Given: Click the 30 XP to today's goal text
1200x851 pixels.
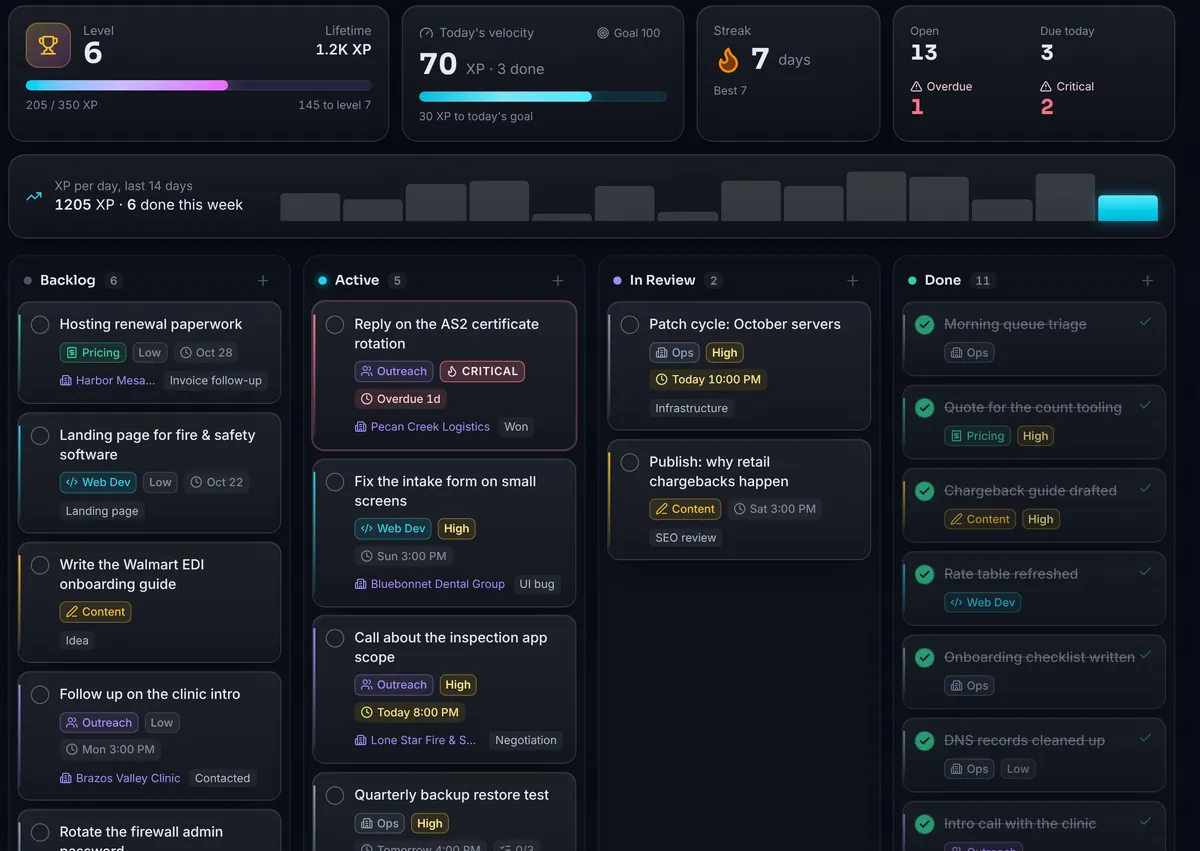Looking at the screenshot, I should point(476,117).
